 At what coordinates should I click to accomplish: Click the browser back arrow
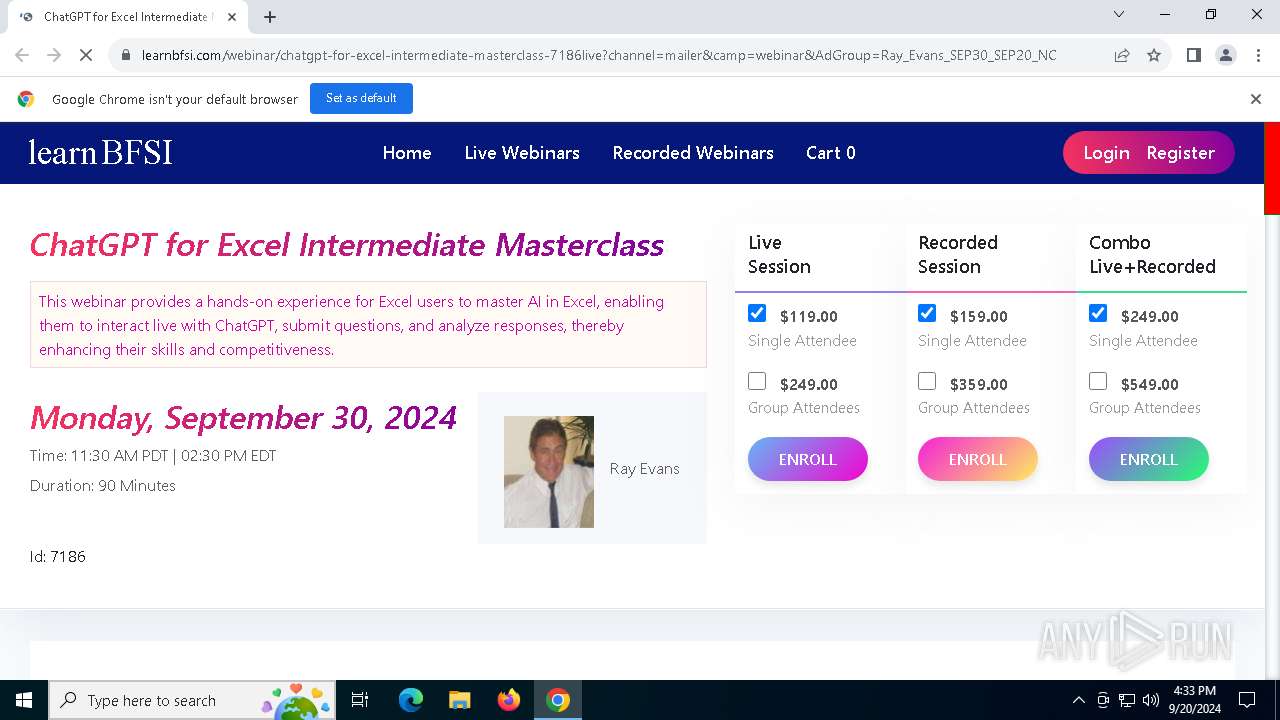[22, 55]
